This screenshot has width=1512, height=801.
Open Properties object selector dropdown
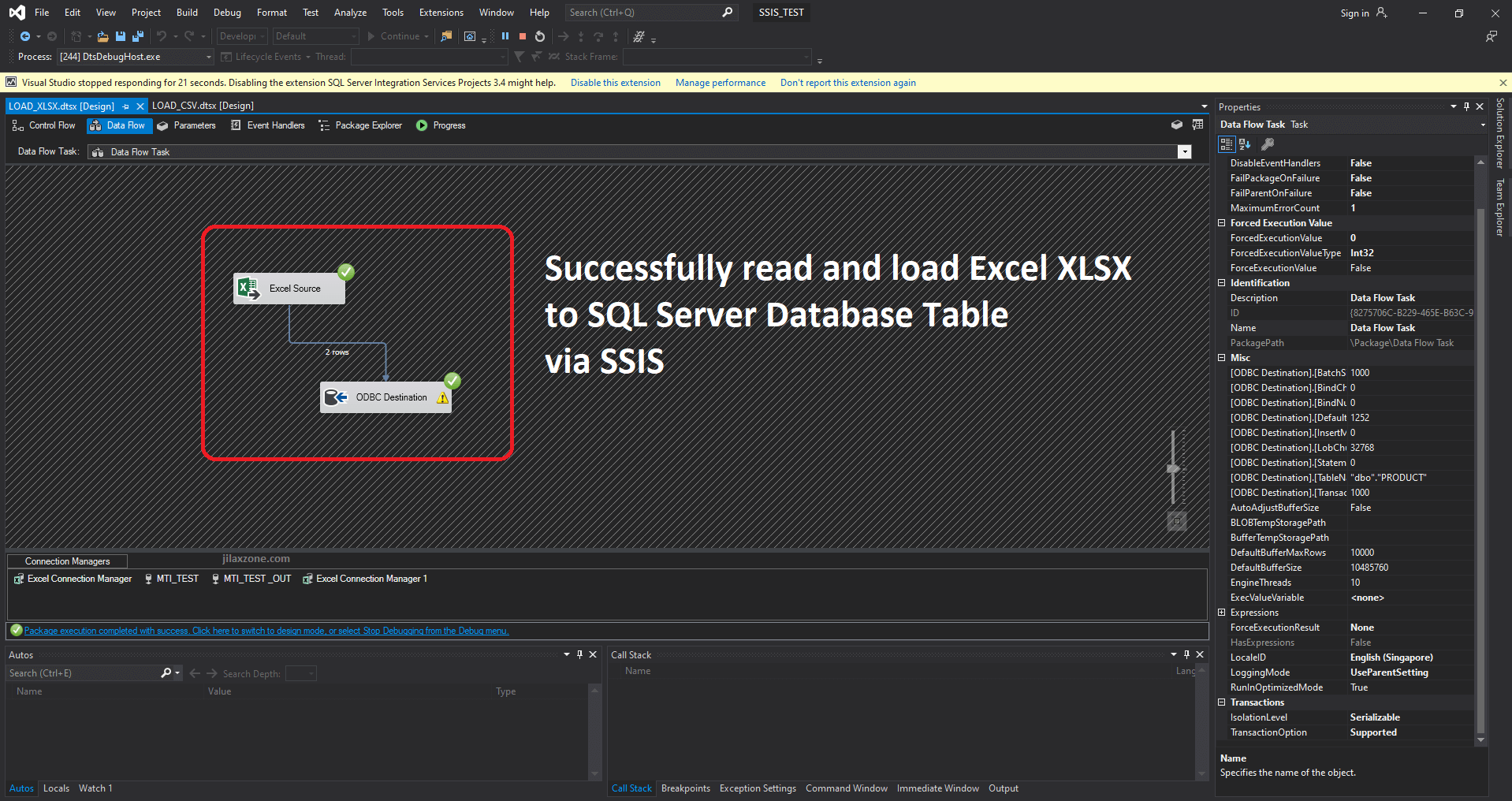click(1483, 125)
